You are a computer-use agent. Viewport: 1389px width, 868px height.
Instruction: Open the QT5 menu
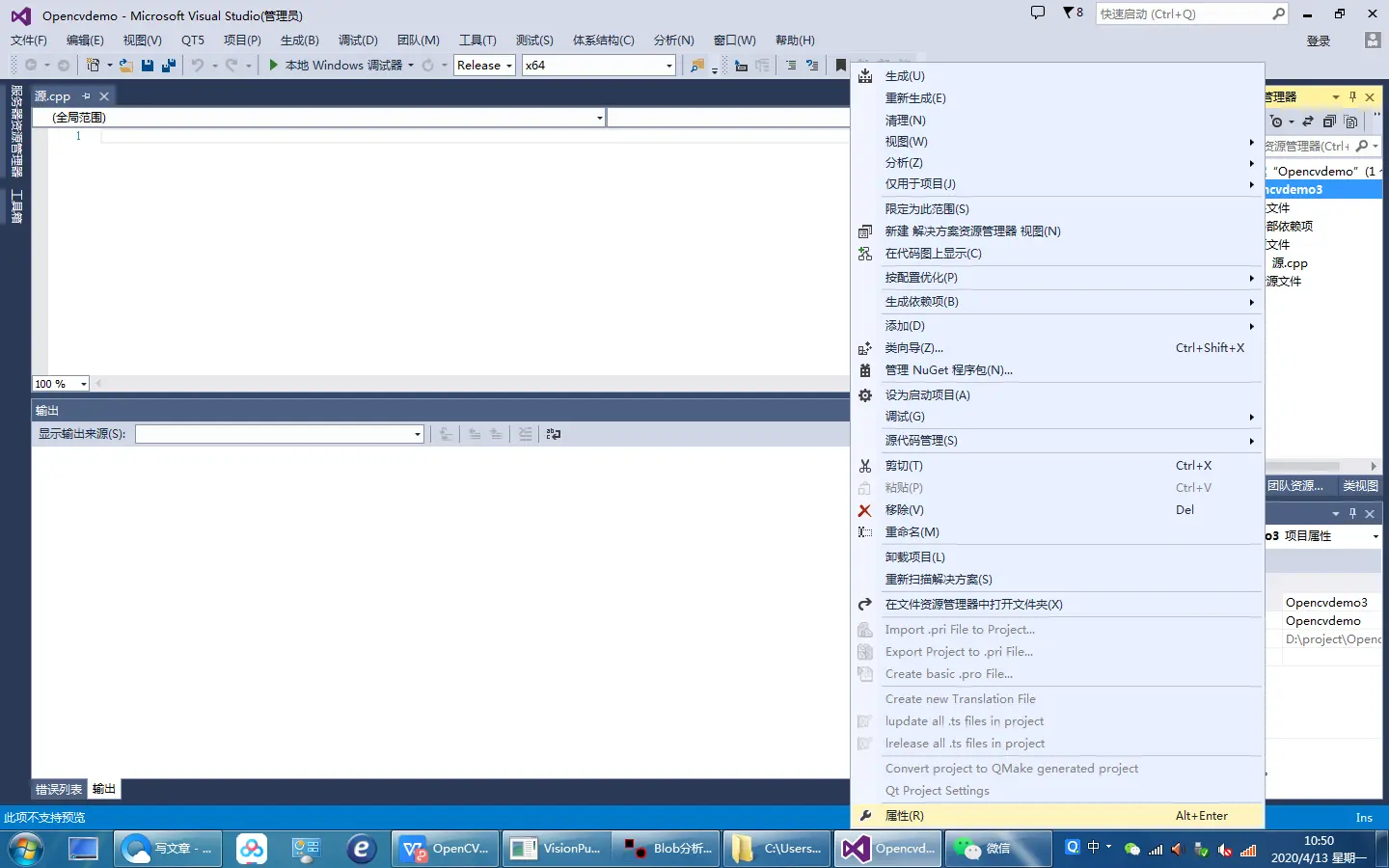coord(193,41)
